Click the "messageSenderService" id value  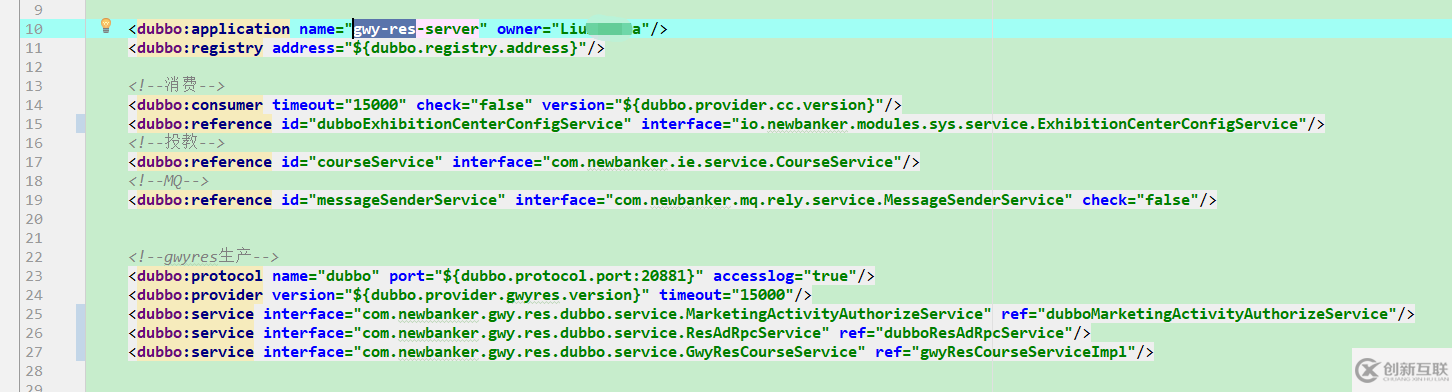[x=403, y=200]
